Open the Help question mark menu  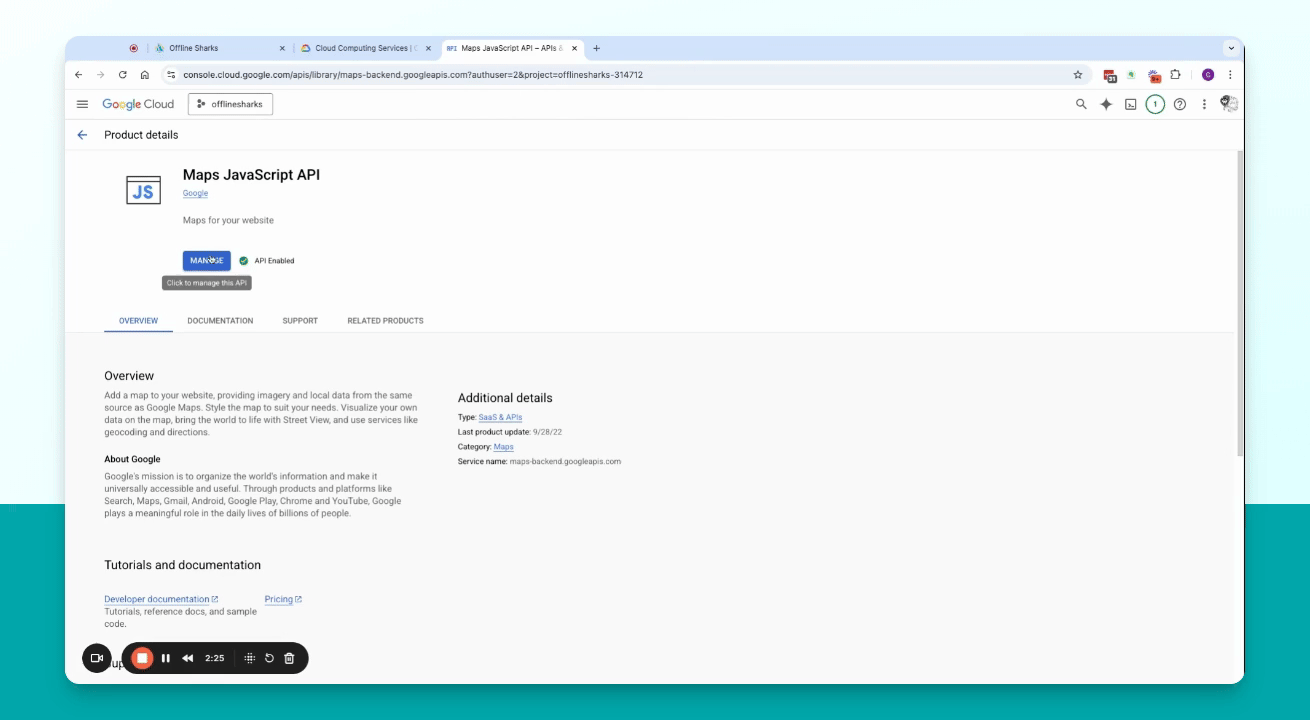tap(1180, 104)
